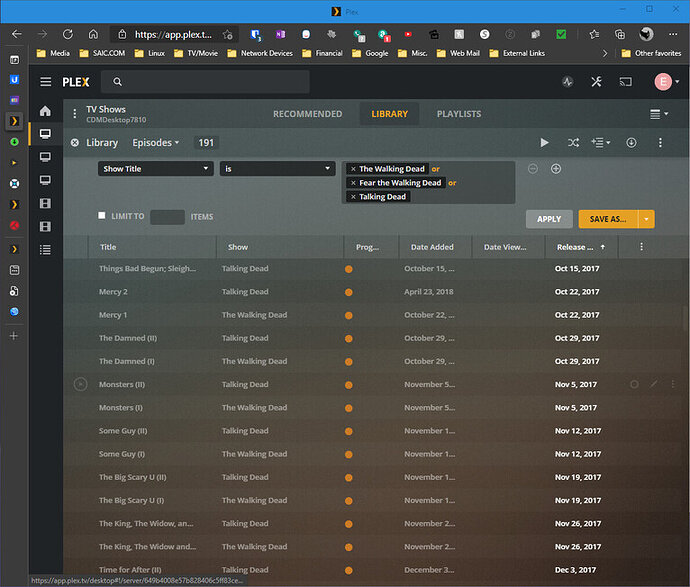The width and height of the screenshot is (690, 587).
Task: Click the unwatched dot for Some Guy (I)
Action: click(x=349, y=455)
